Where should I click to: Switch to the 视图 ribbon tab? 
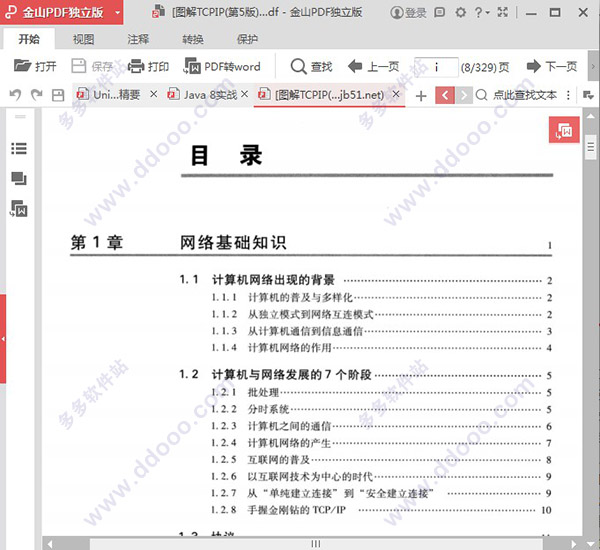click(x=83, y=39)
